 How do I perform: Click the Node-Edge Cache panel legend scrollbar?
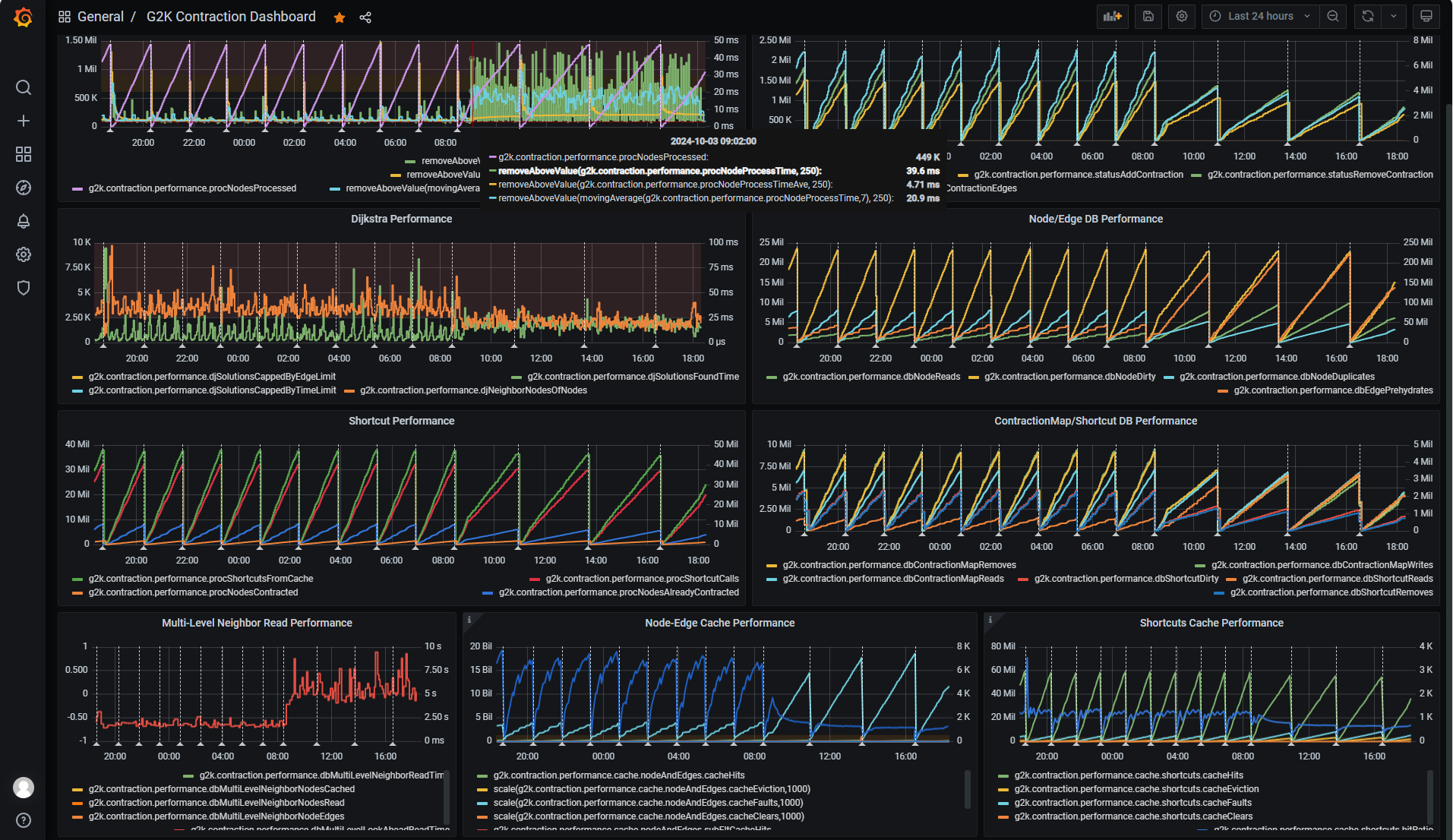click(x=967, y=790)
